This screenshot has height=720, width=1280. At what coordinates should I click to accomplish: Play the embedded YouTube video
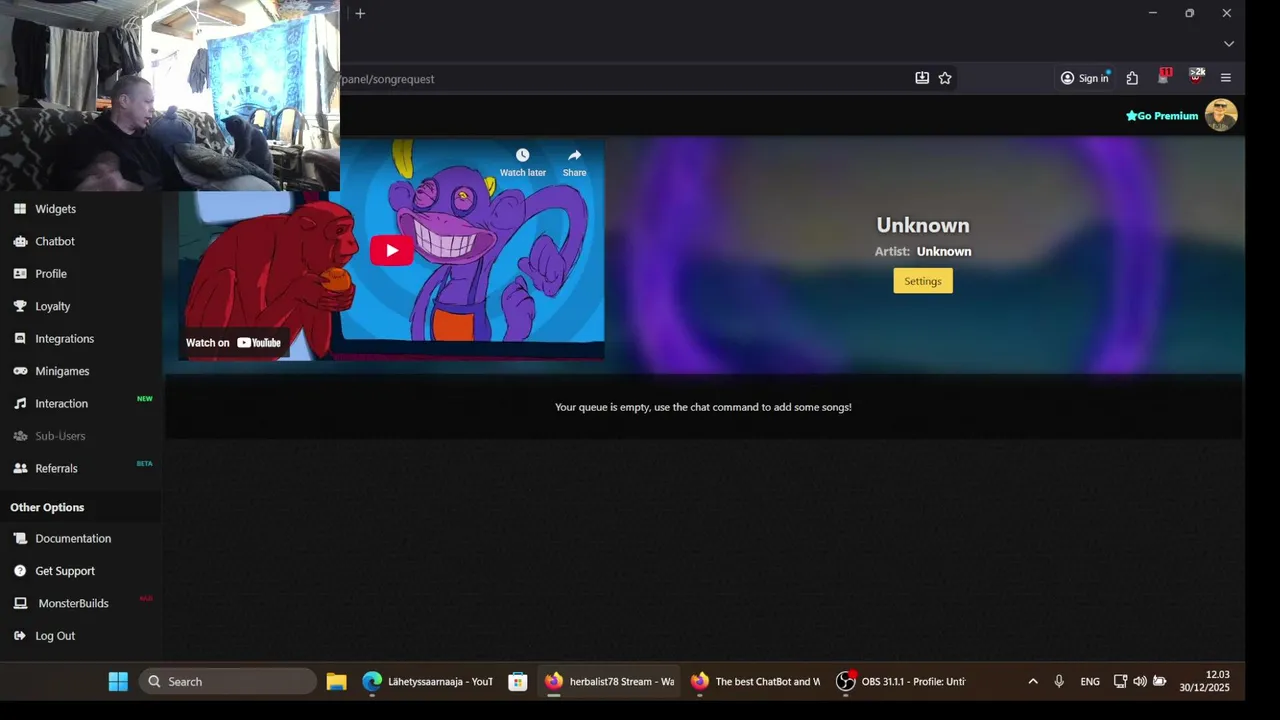(x=391, y=250)
